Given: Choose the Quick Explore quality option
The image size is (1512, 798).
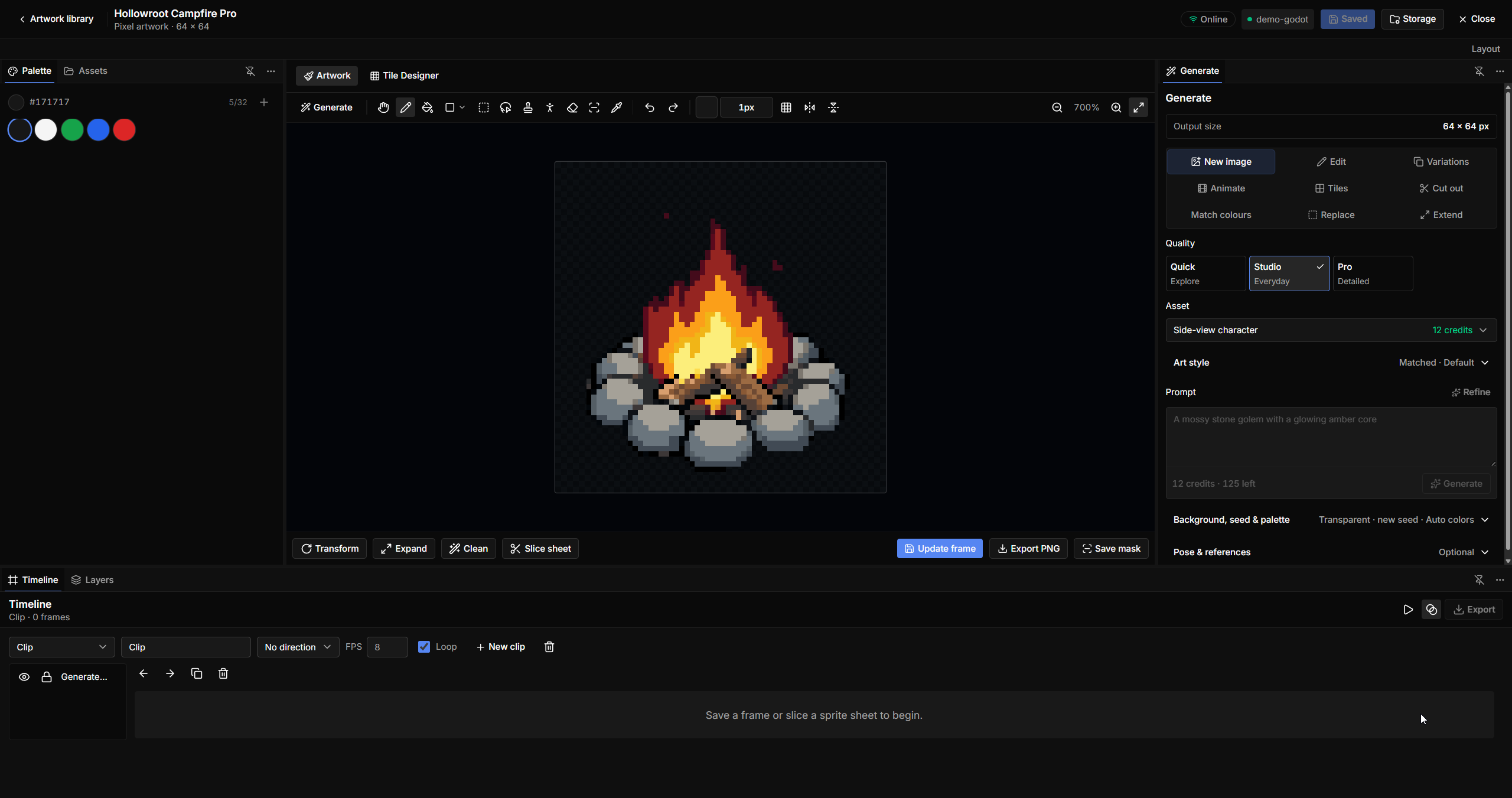Looking at the screenshot, I should (x=1205, y=273).
